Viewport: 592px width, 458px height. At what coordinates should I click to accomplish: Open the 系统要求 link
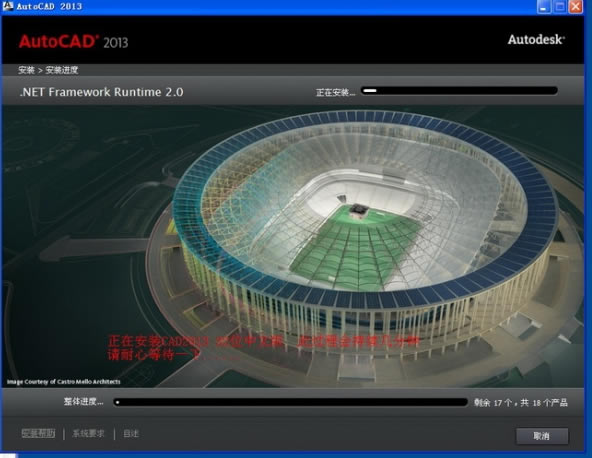click(x=88, y=433)
